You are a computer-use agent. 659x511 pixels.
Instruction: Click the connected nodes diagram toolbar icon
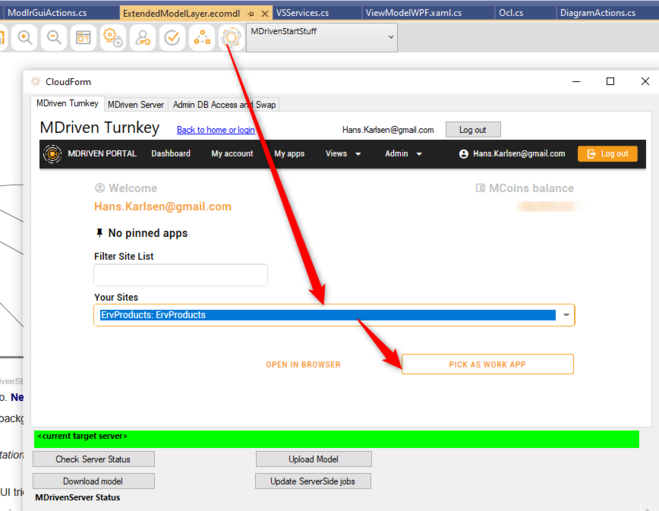click(202, 37)
